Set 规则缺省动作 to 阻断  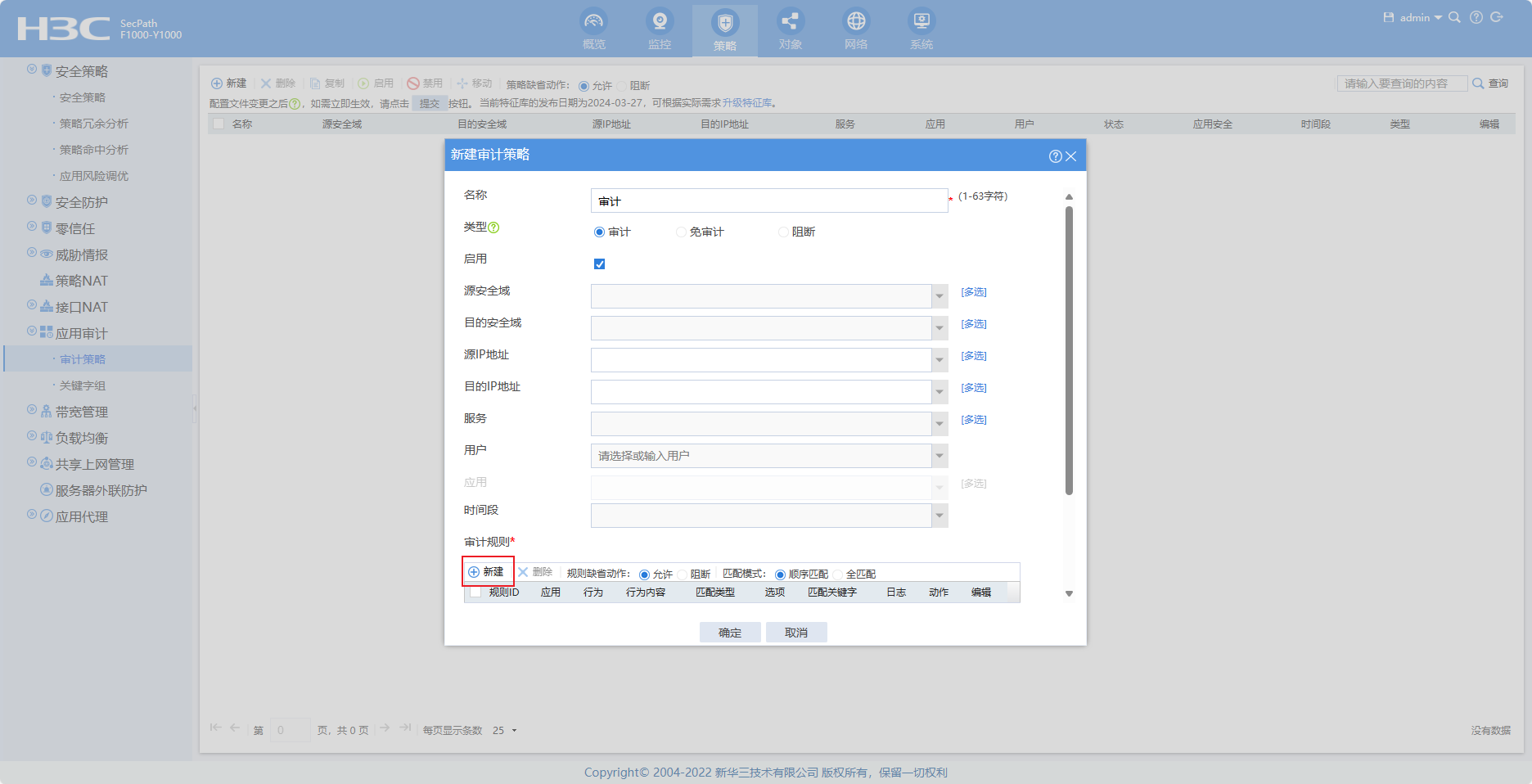(682, 574)
